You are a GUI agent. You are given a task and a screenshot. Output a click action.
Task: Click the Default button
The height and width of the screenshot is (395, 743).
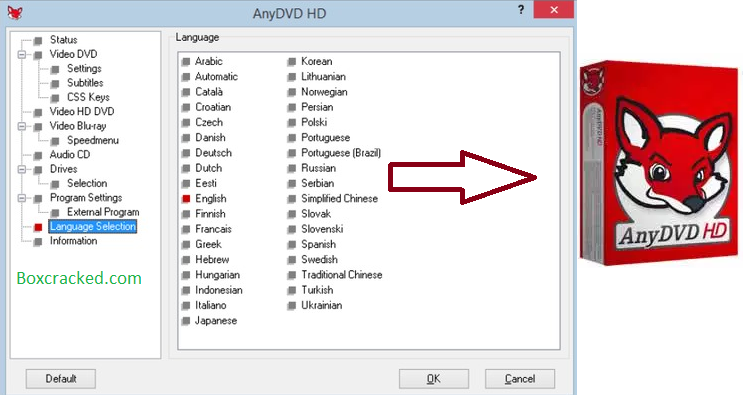(61, 379)
